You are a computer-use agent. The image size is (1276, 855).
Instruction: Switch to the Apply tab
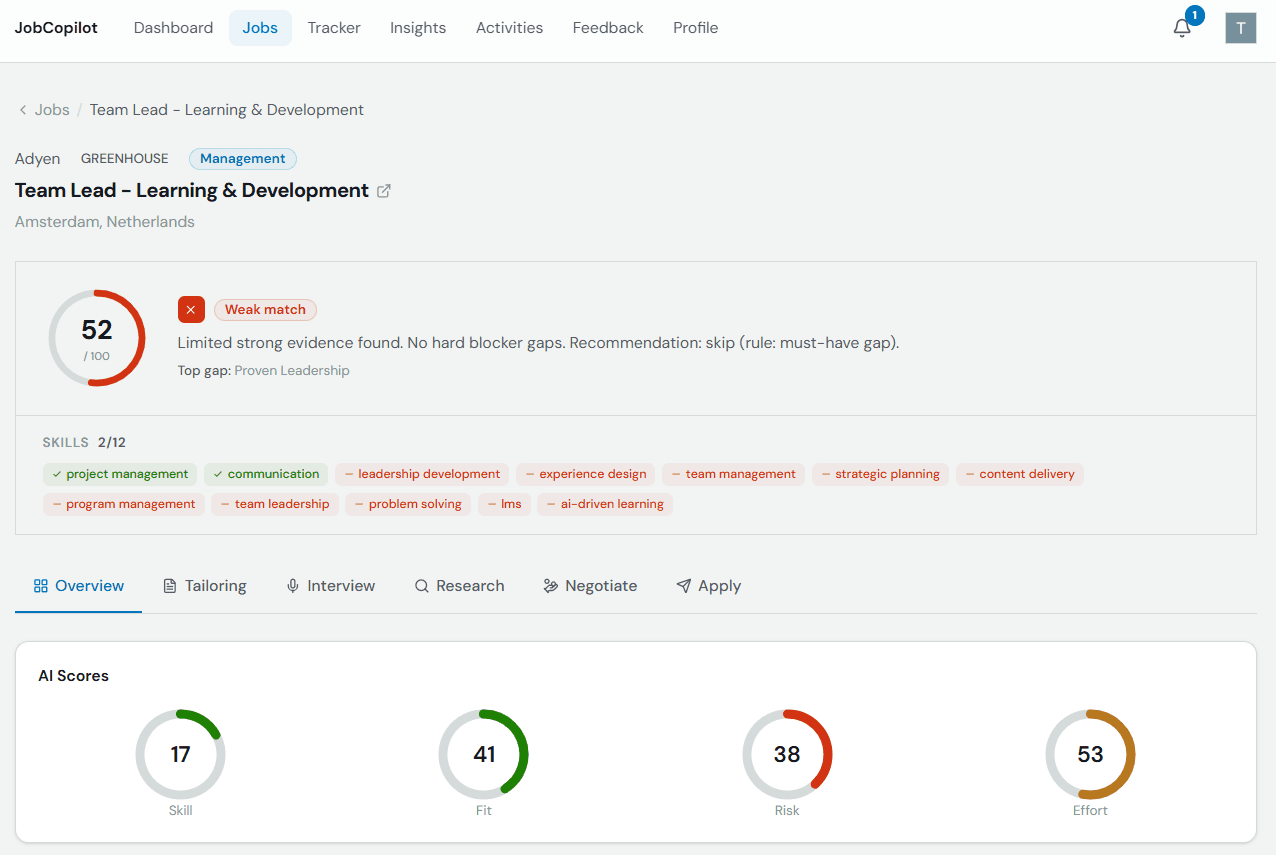(709, 586)
